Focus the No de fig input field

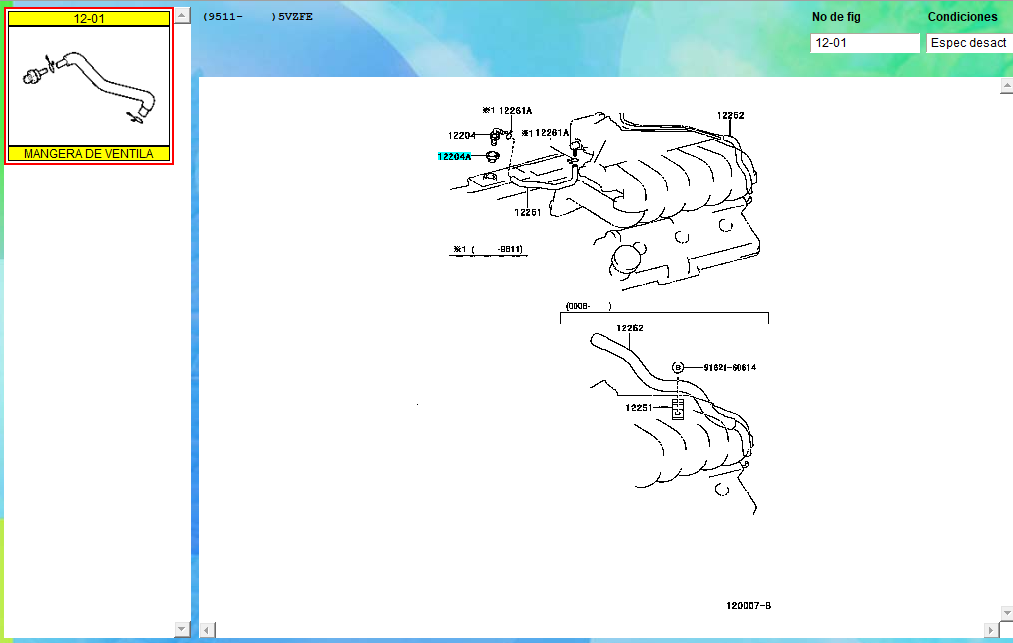[864, 43]
